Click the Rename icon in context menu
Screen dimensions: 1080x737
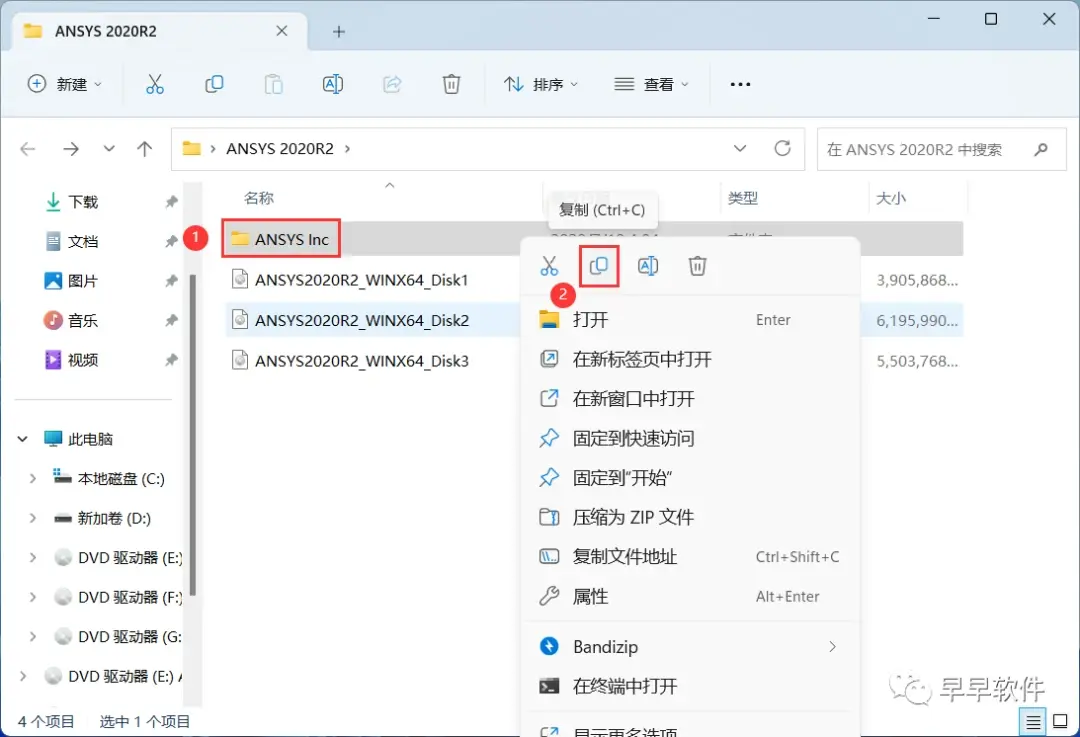648,266
